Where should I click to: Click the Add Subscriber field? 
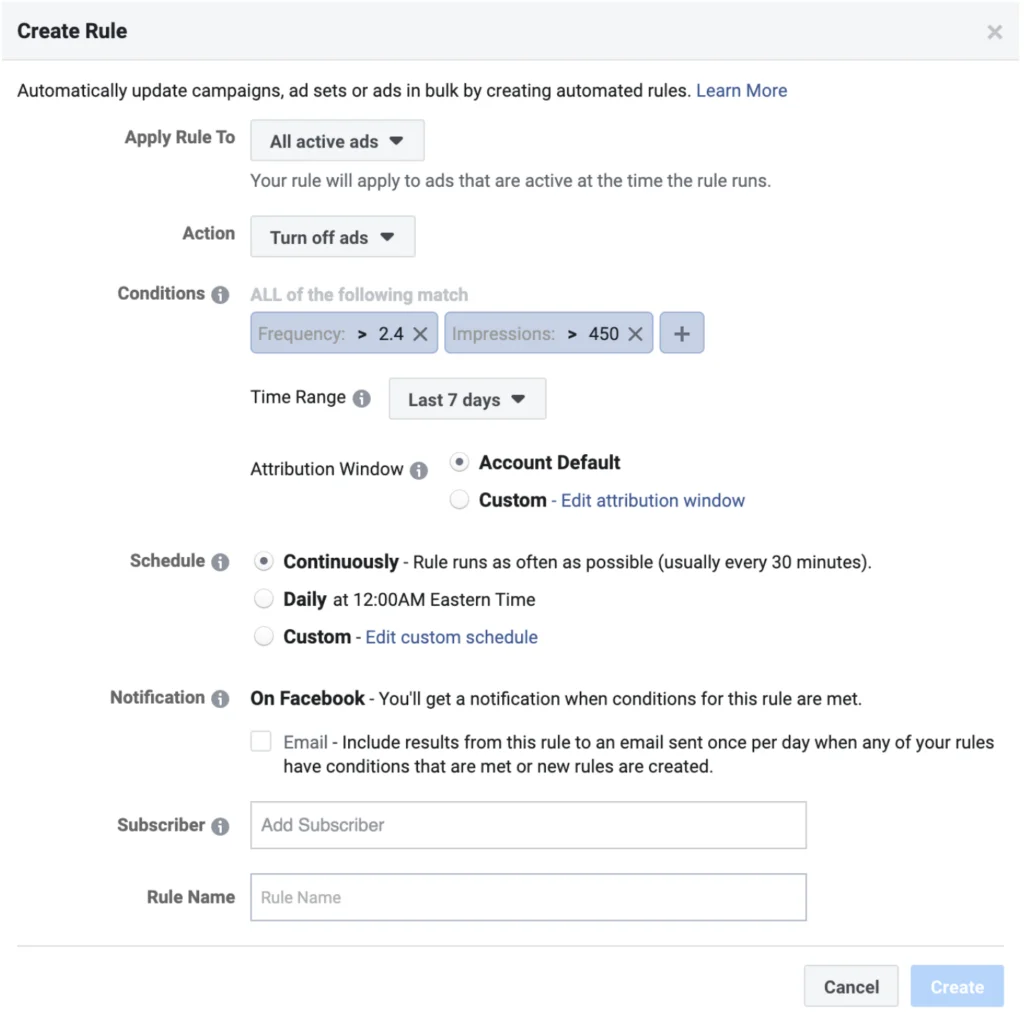(528, 825)
